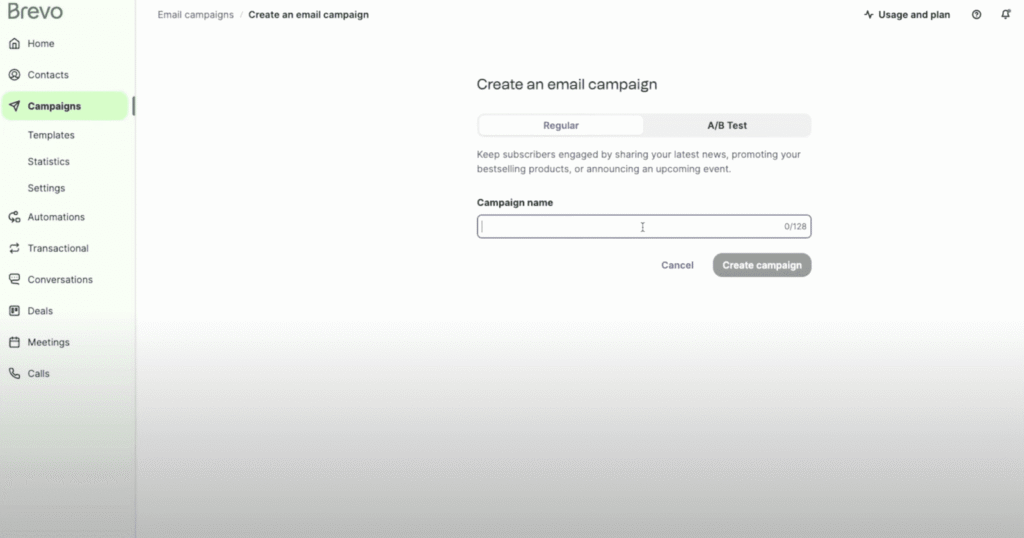Open the Conversations chat icon
Image resolution: width=1024 pixels, height=538 pixels.
click(14, 280)
